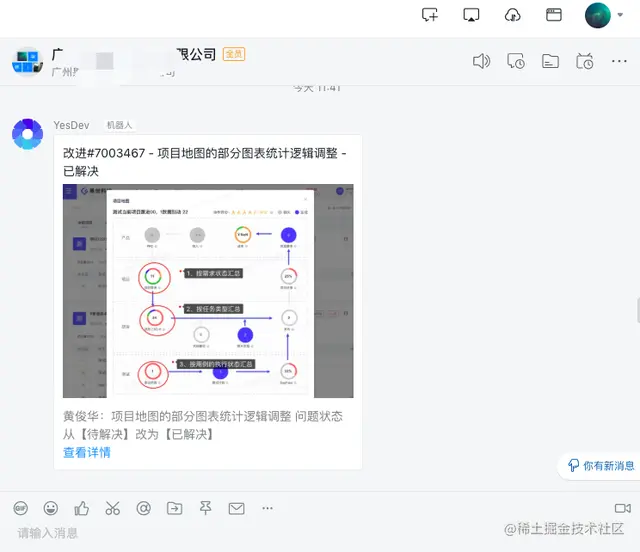Click the scrollbar handle on right edge

point(638,310)
